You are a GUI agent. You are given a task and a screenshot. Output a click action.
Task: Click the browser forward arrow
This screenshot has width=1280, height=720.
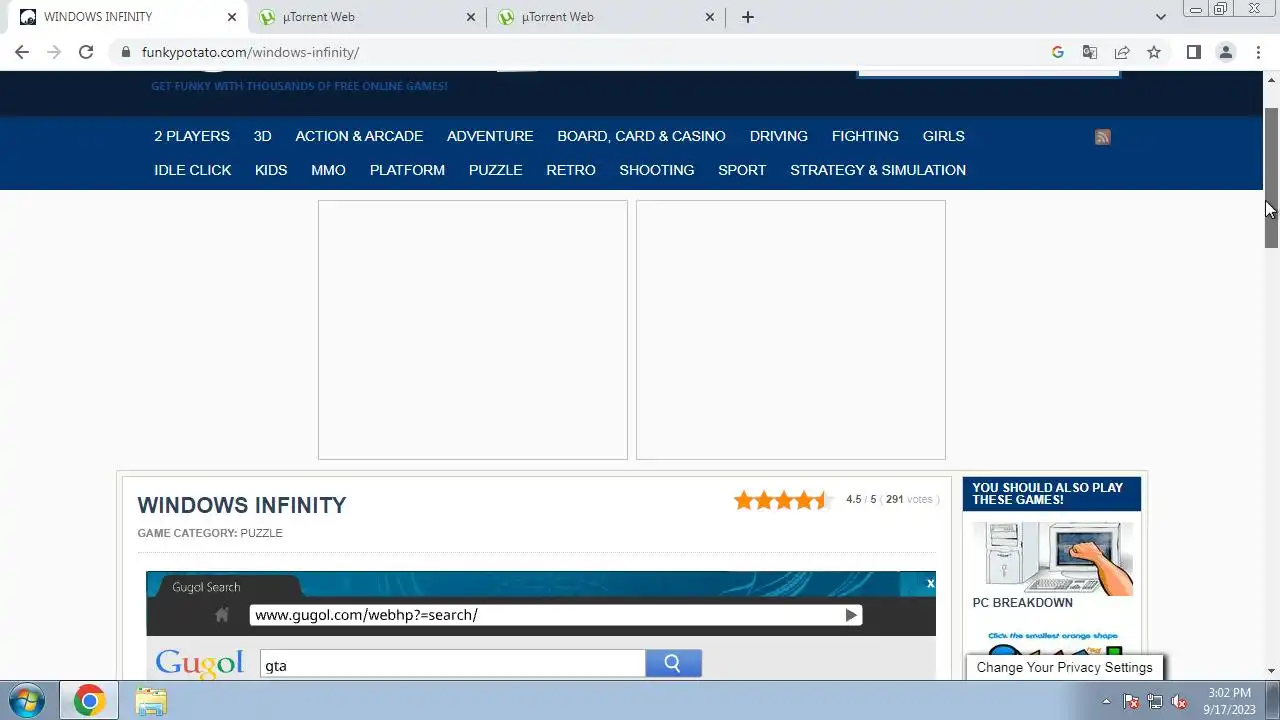pyautogui.click(x=54, y=52)
